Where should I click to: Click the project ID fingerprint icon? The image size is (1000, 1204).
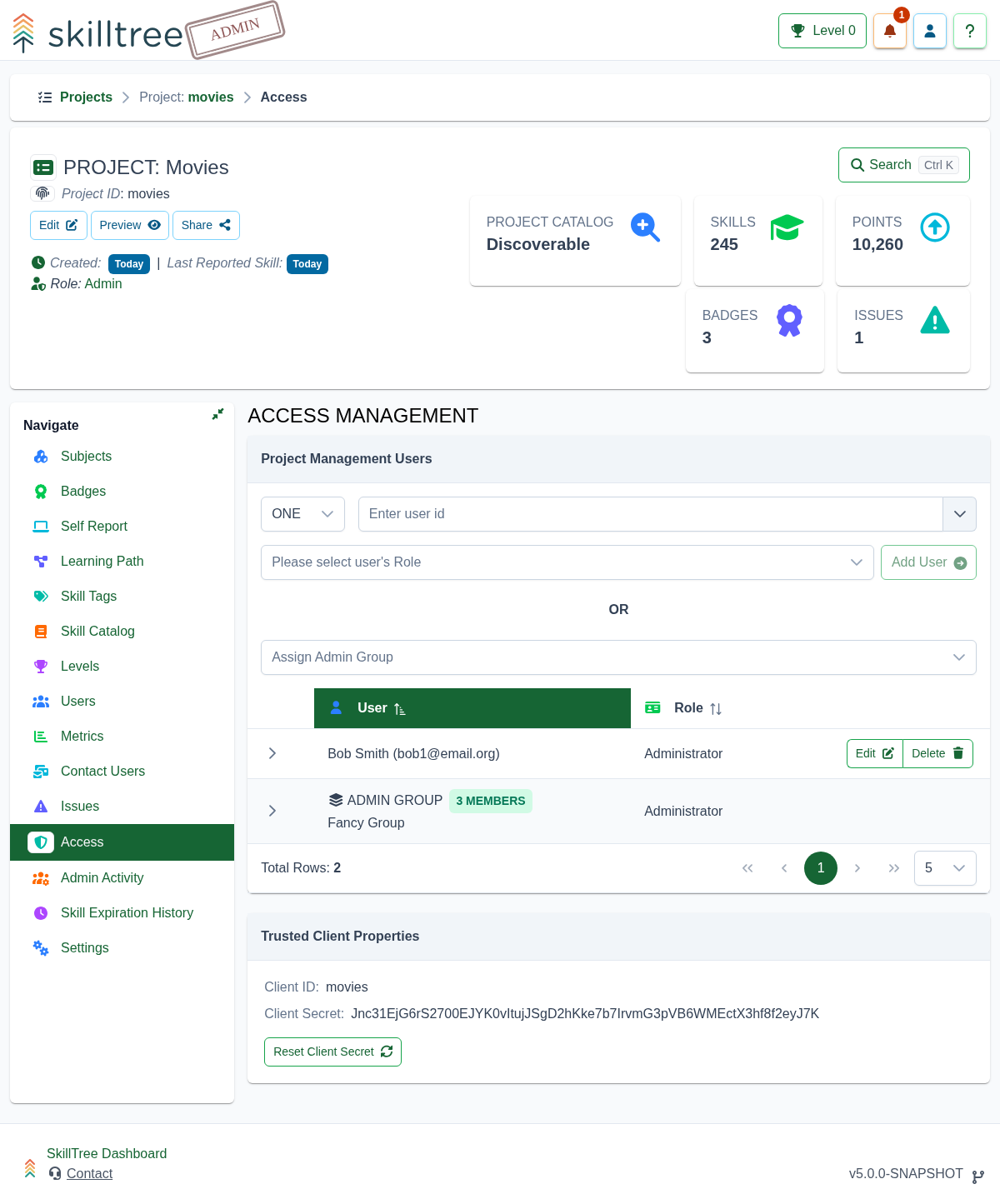[42, 193]
